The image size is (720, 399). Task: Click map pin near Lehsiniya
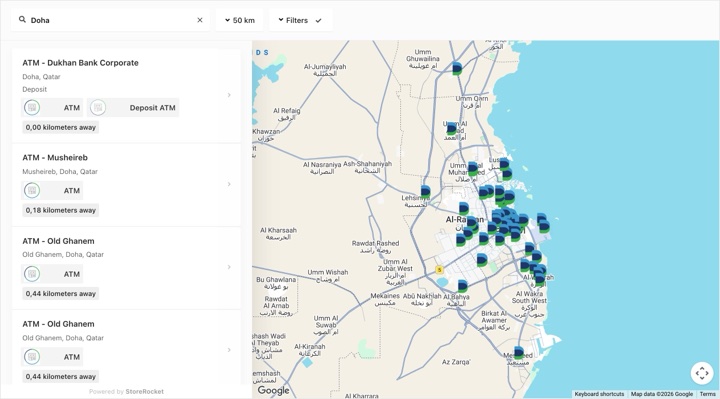click(425, 192)
